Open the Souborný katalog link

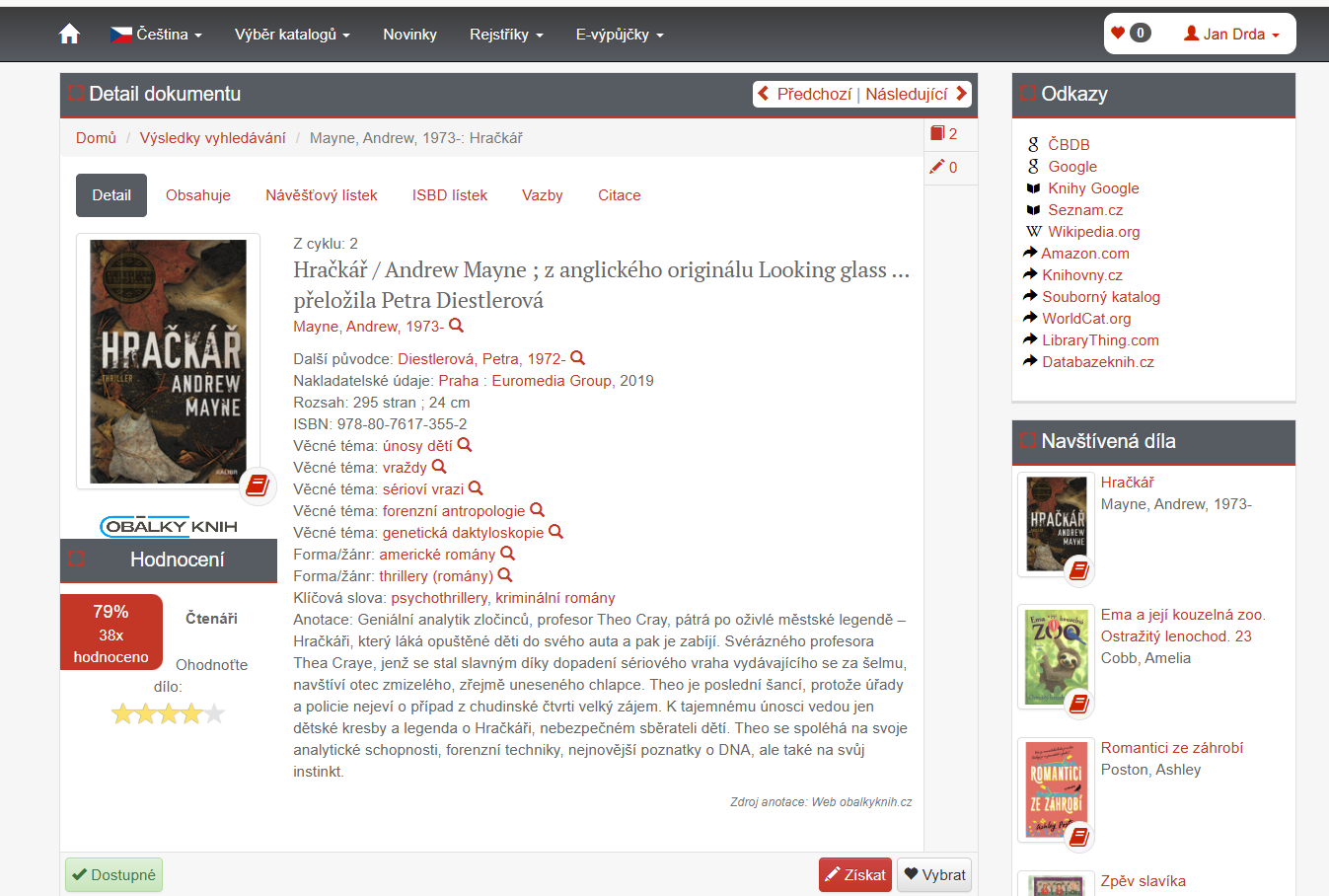(1101, 297)
